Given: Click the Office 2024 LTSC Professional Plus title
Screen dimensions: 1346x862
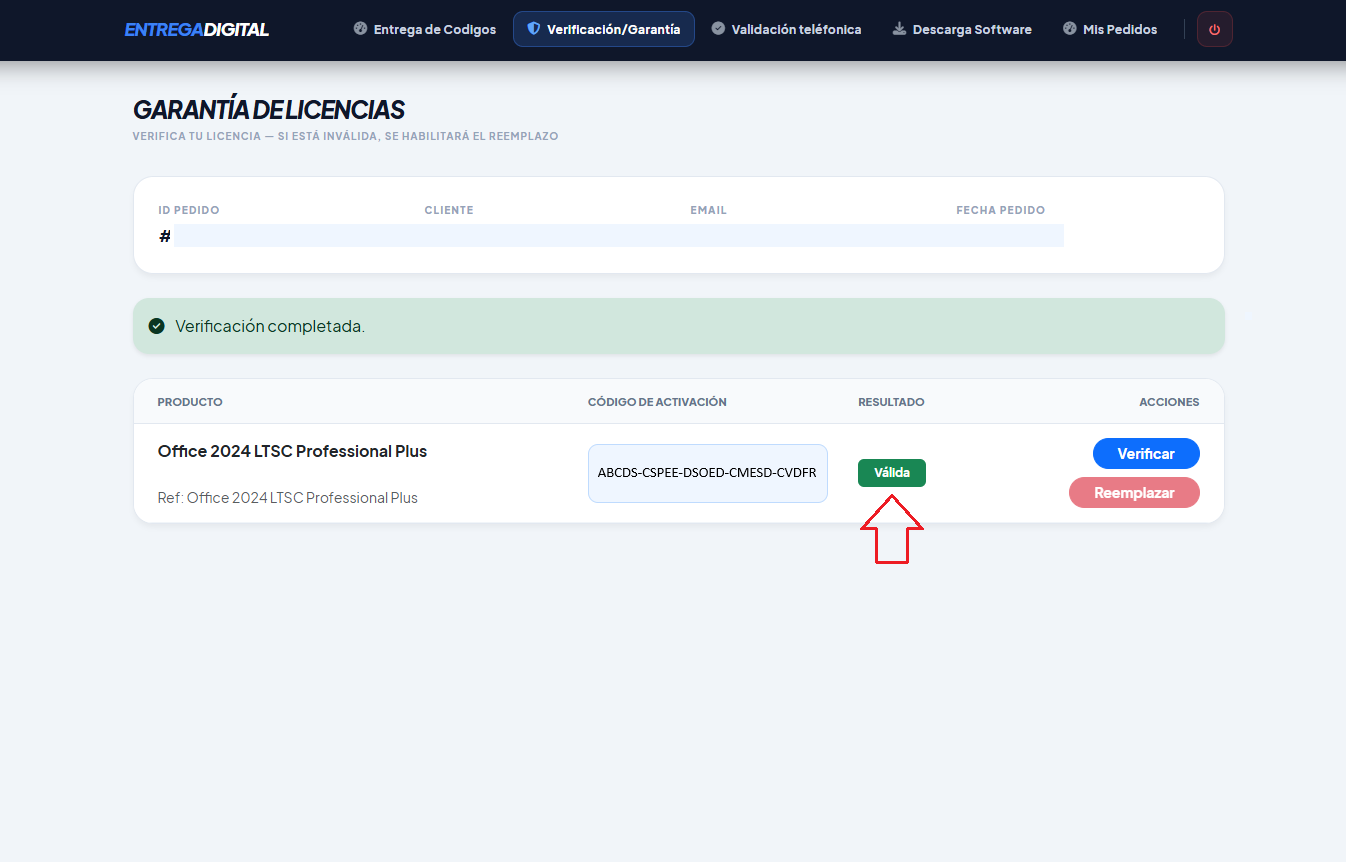Looking at the screenshot, I should [292, 451].
